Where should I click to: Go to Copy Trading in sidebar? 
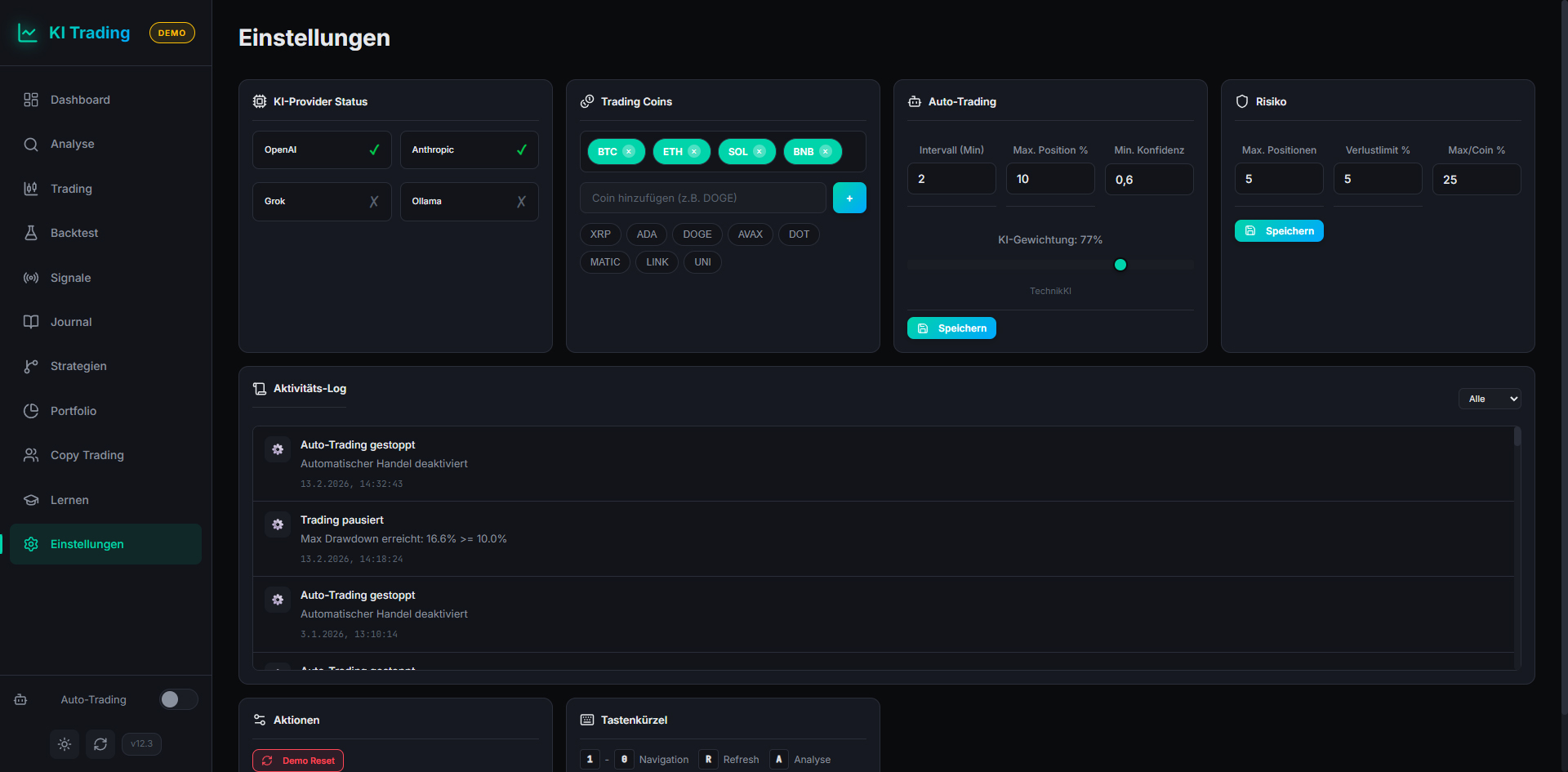(87, 455)
